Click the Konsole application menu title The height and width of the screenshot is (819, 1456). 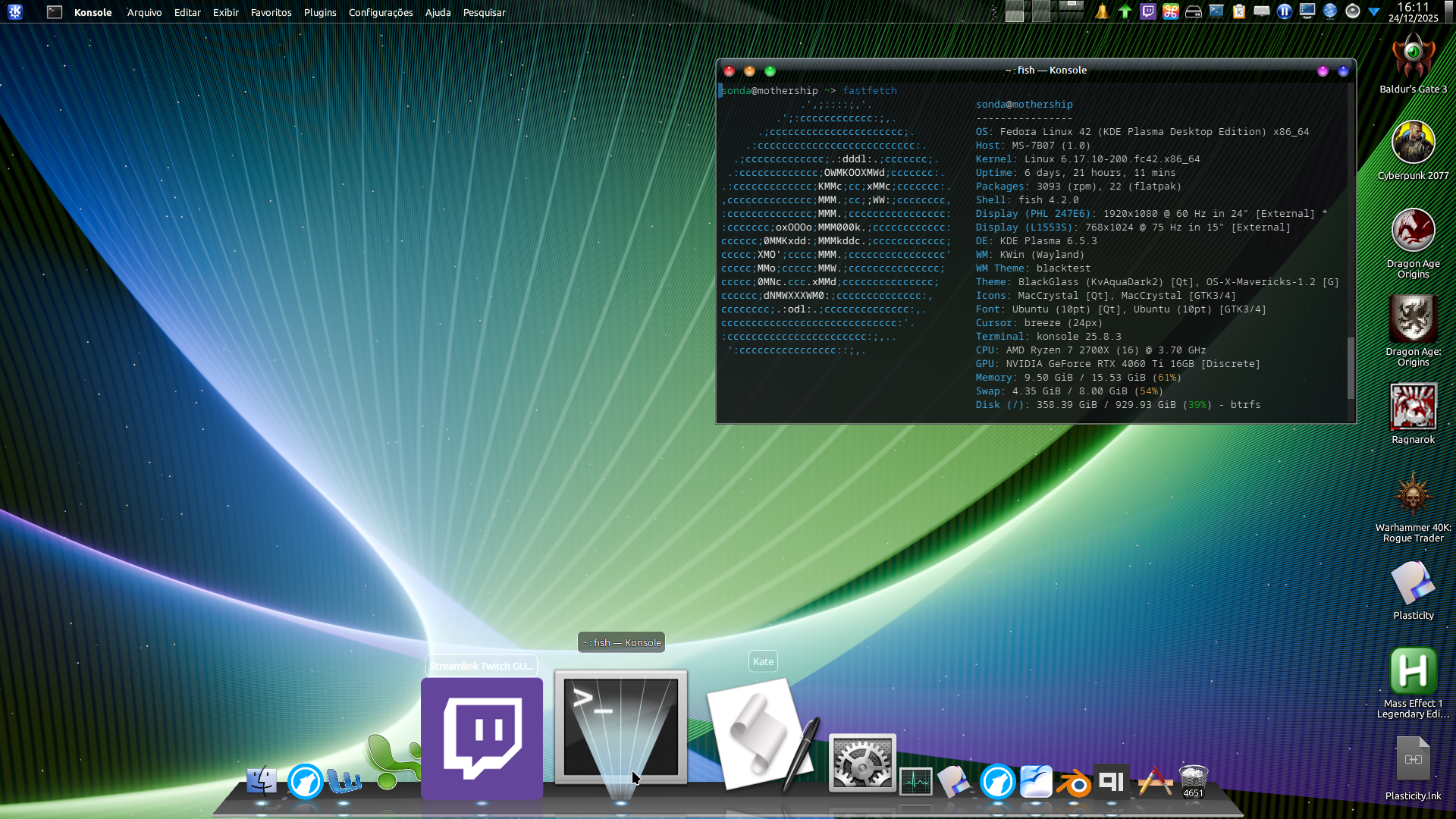point(93,12)
